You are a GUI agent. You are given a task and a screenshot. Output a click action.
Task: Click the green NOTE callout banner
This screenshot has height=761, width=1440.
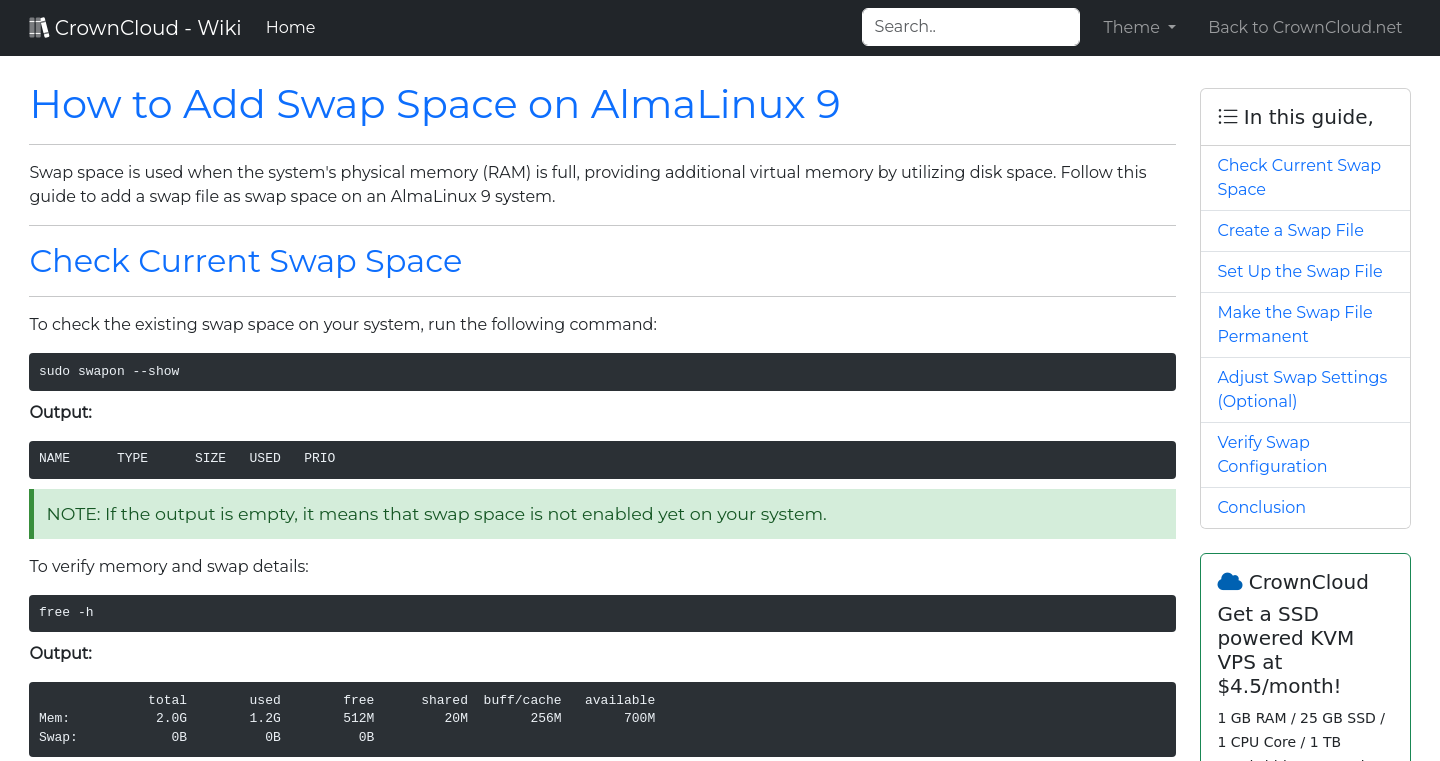point(602,513)
